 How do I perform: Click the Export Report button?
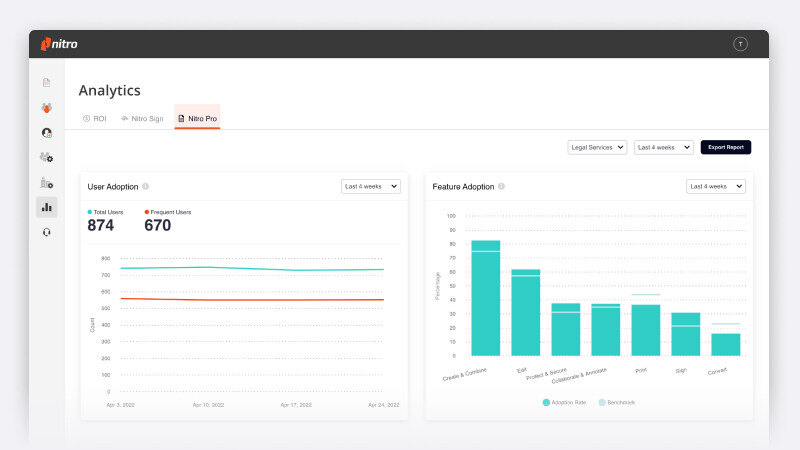(x=725, y=147)
